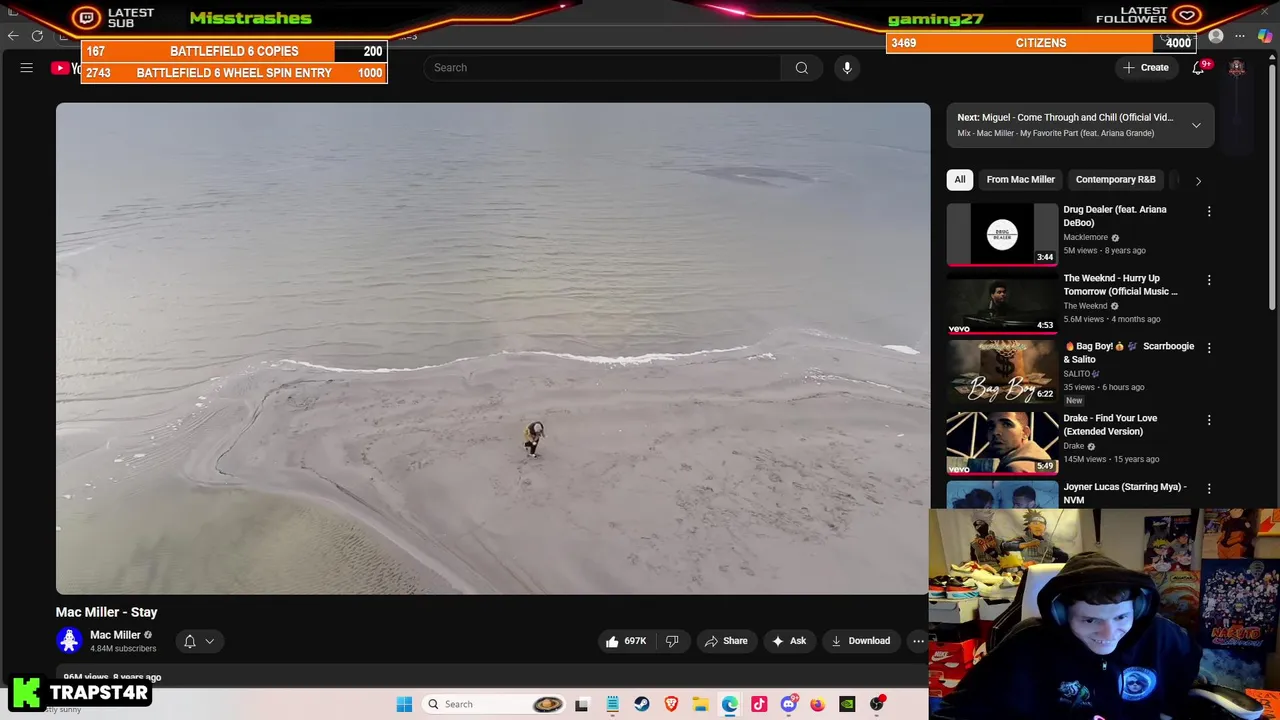Click the Ask button

point(788,641)
